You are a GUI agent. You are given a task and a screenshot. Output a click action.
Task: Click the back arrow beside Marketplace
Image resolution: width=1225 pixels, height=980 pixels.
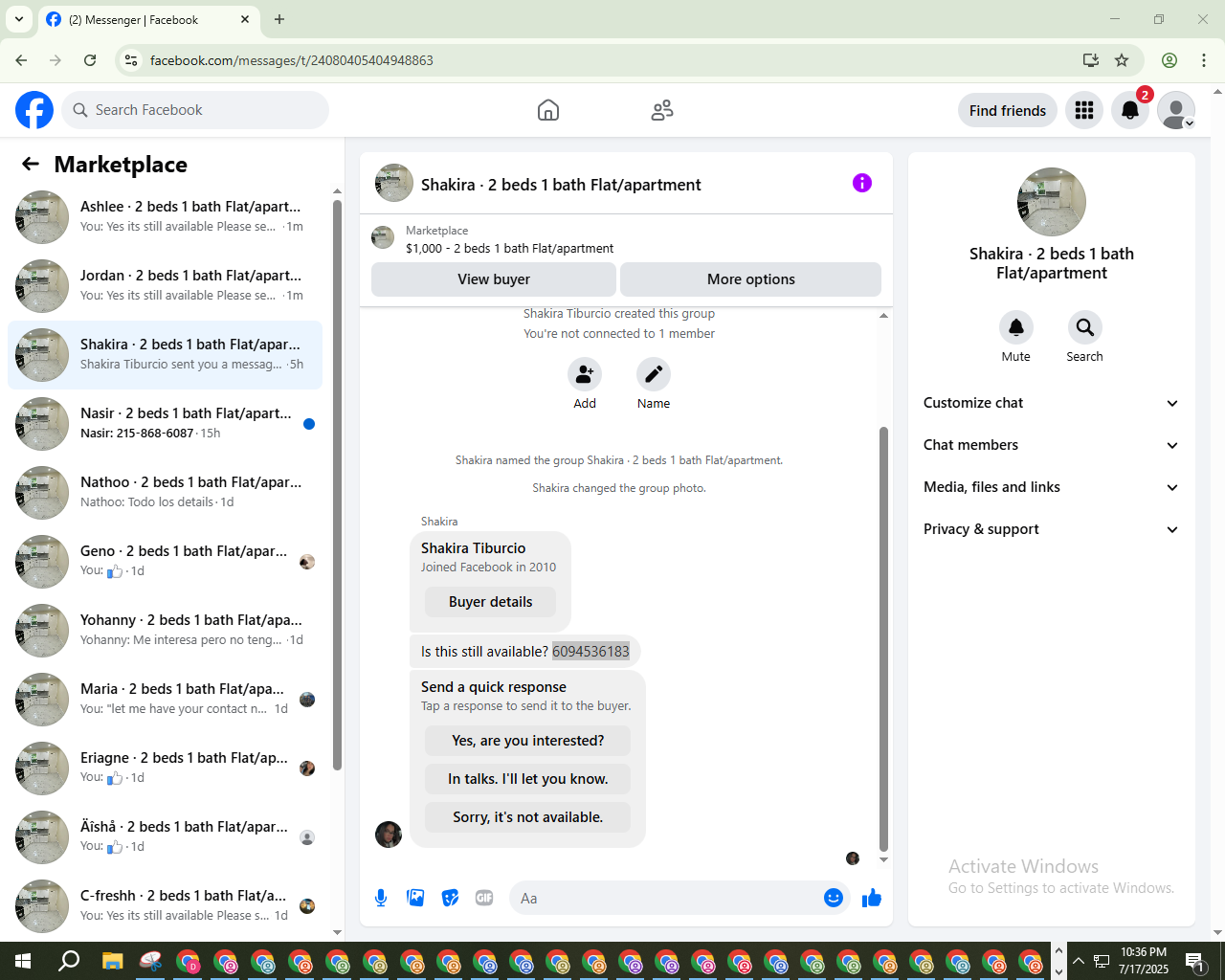[x=31, y=164]
